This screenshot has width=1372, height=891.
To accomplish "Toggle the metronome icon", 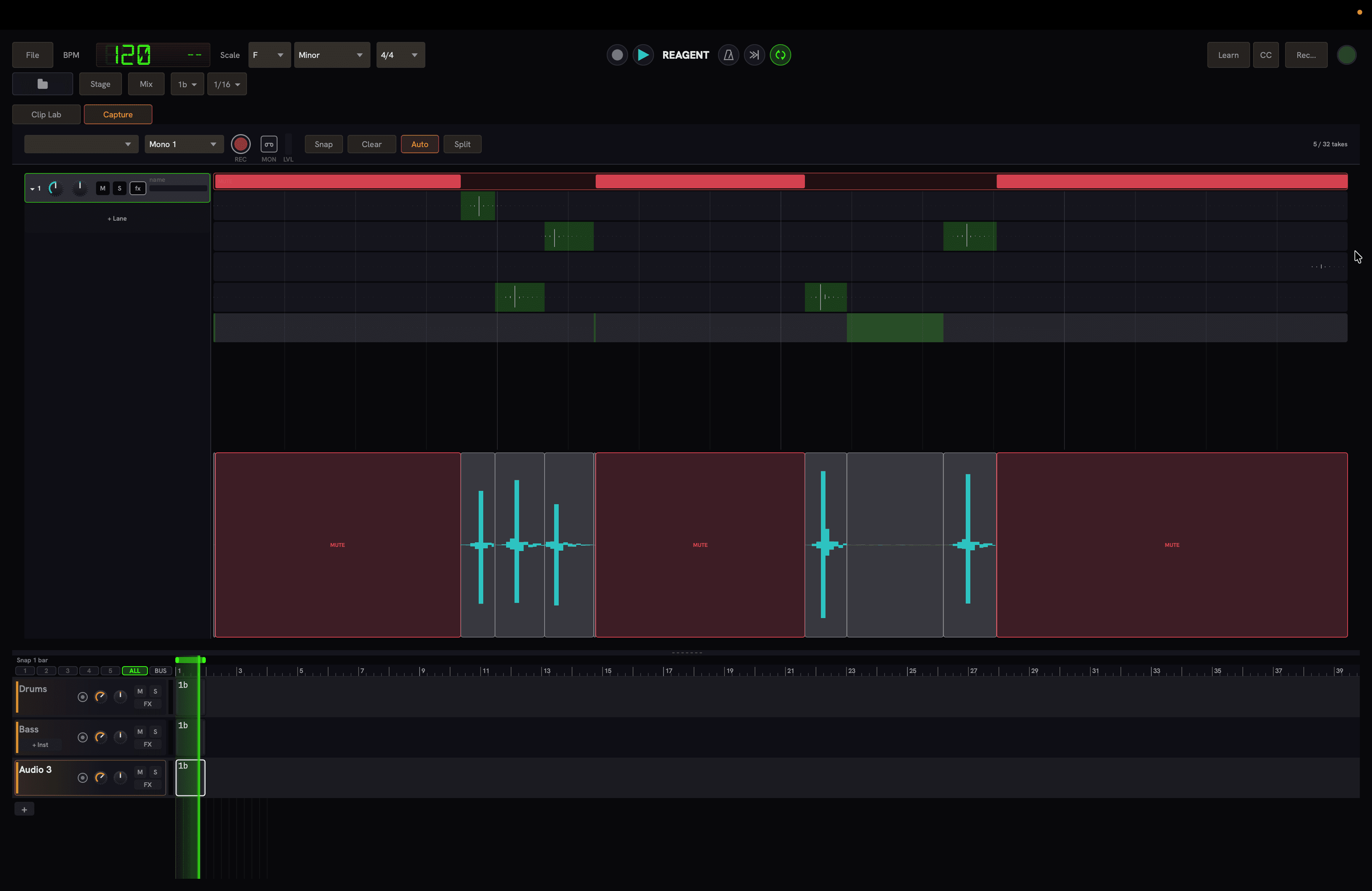I will [x=728, y=55].
